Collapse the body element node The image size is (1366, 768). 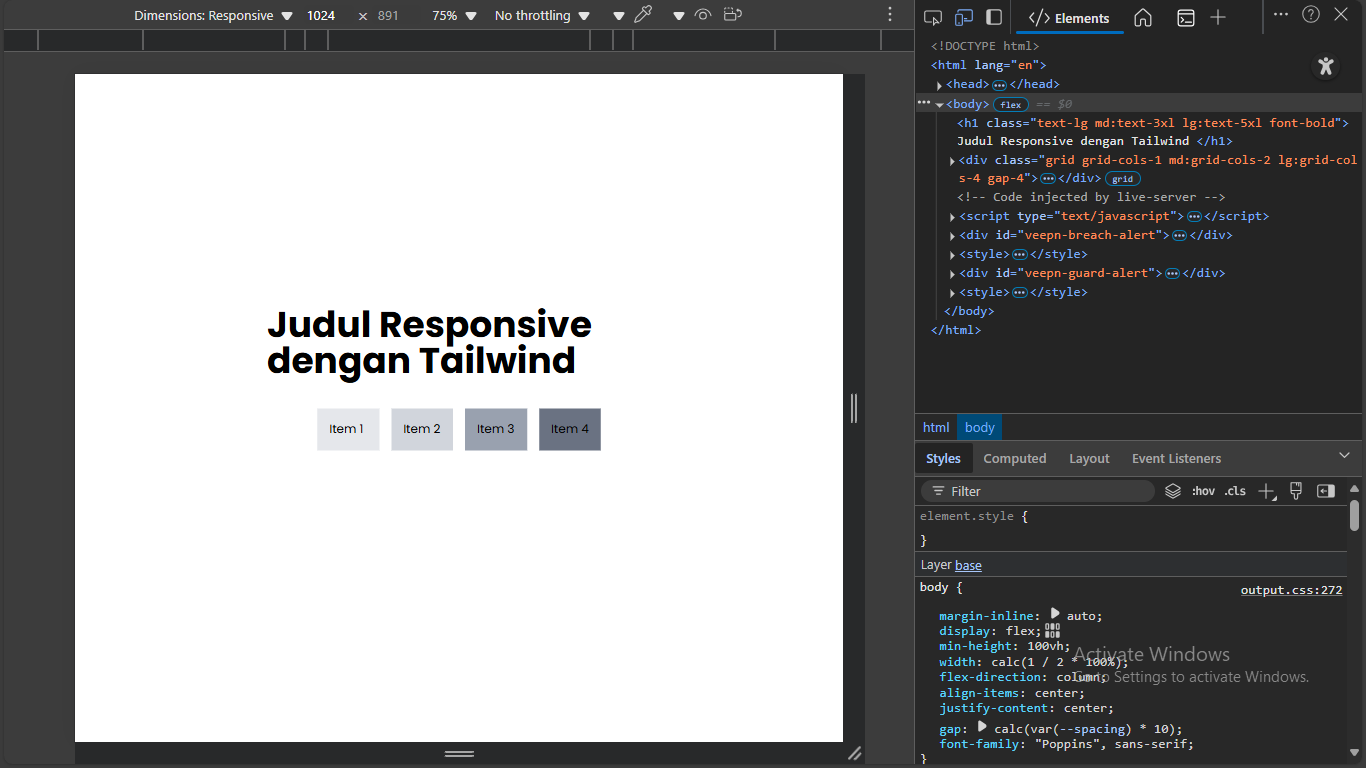pyautogui.click(x=939, y=104)
